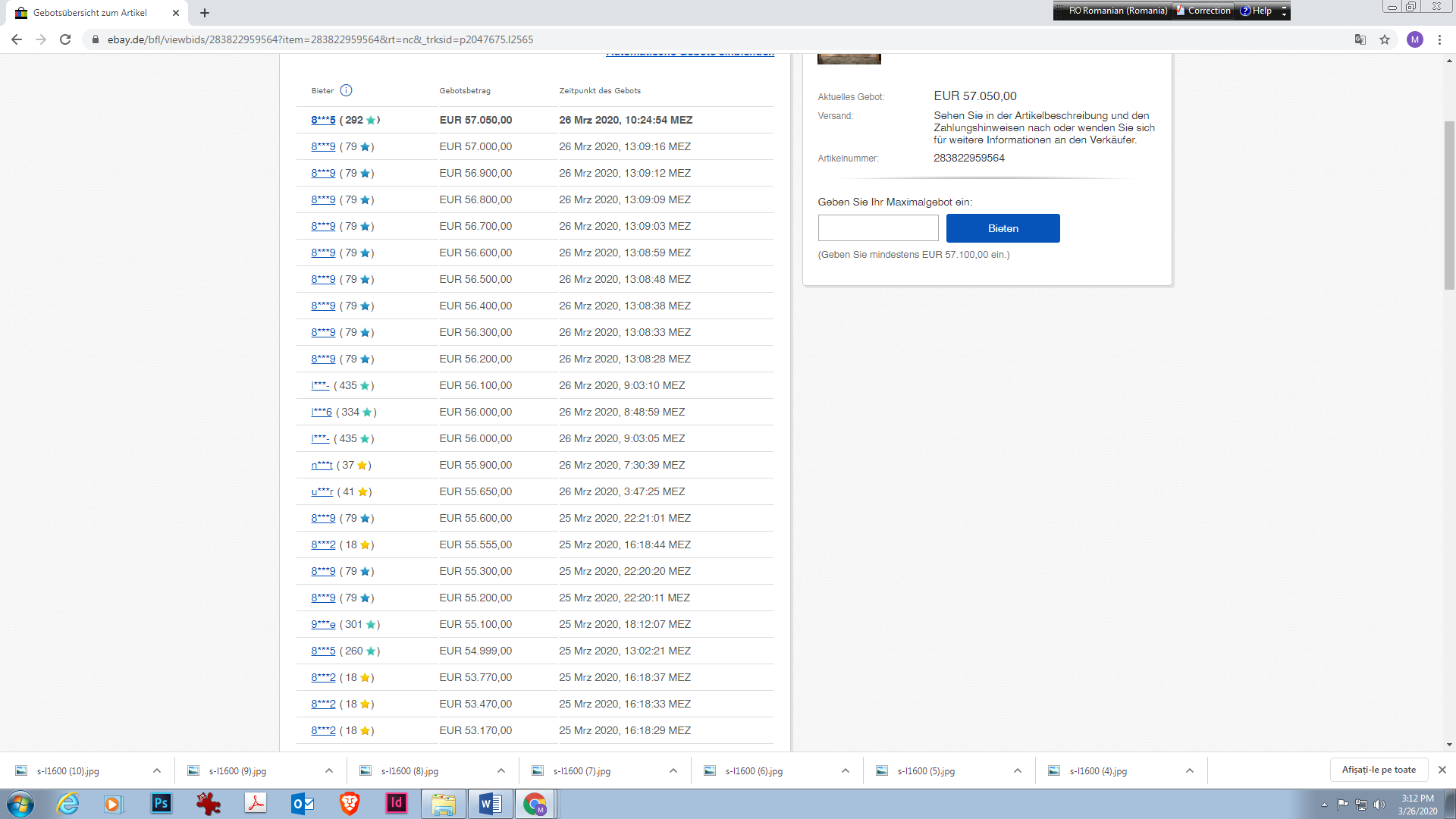Image resolution: width=1456 pixels, height=819 pixels.
Task: Open bidder 8***5 (292) profile link
Action: 323,120
